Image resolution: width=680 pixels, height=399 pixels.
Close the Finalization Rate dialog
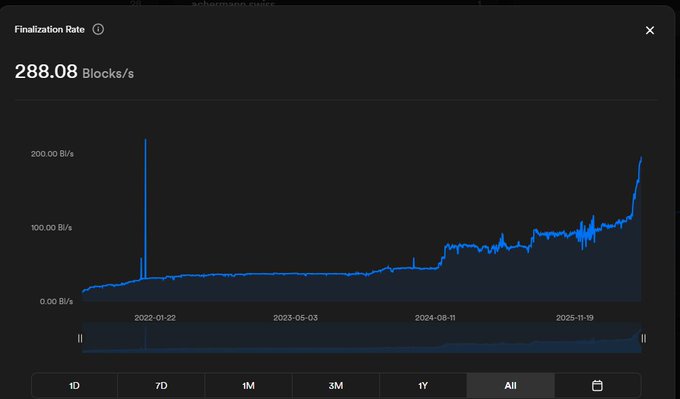click(650, 30)
